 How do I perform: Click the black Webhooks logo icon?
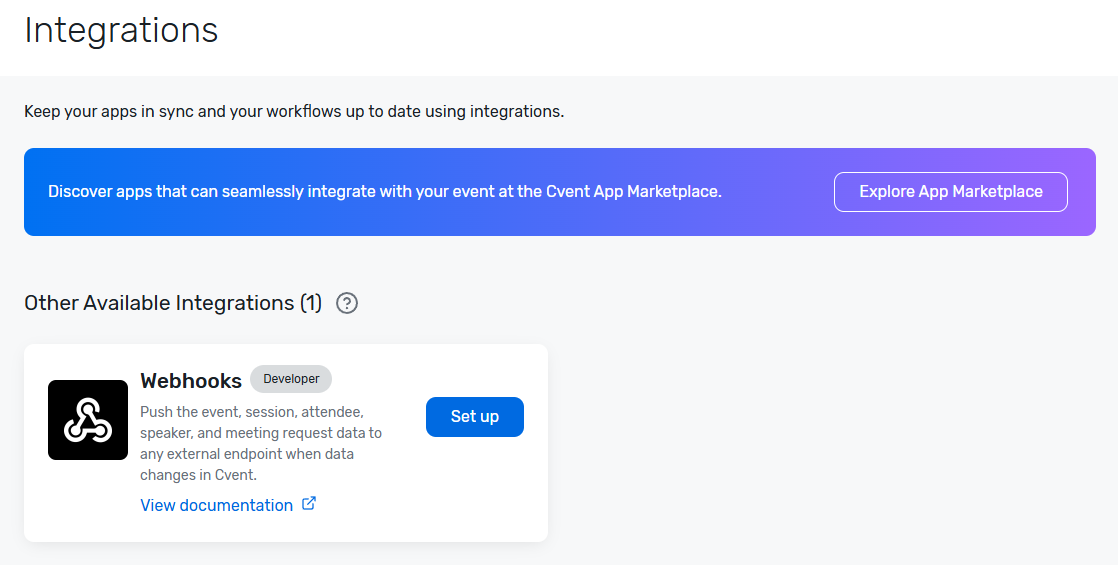[x=88, y=419]
